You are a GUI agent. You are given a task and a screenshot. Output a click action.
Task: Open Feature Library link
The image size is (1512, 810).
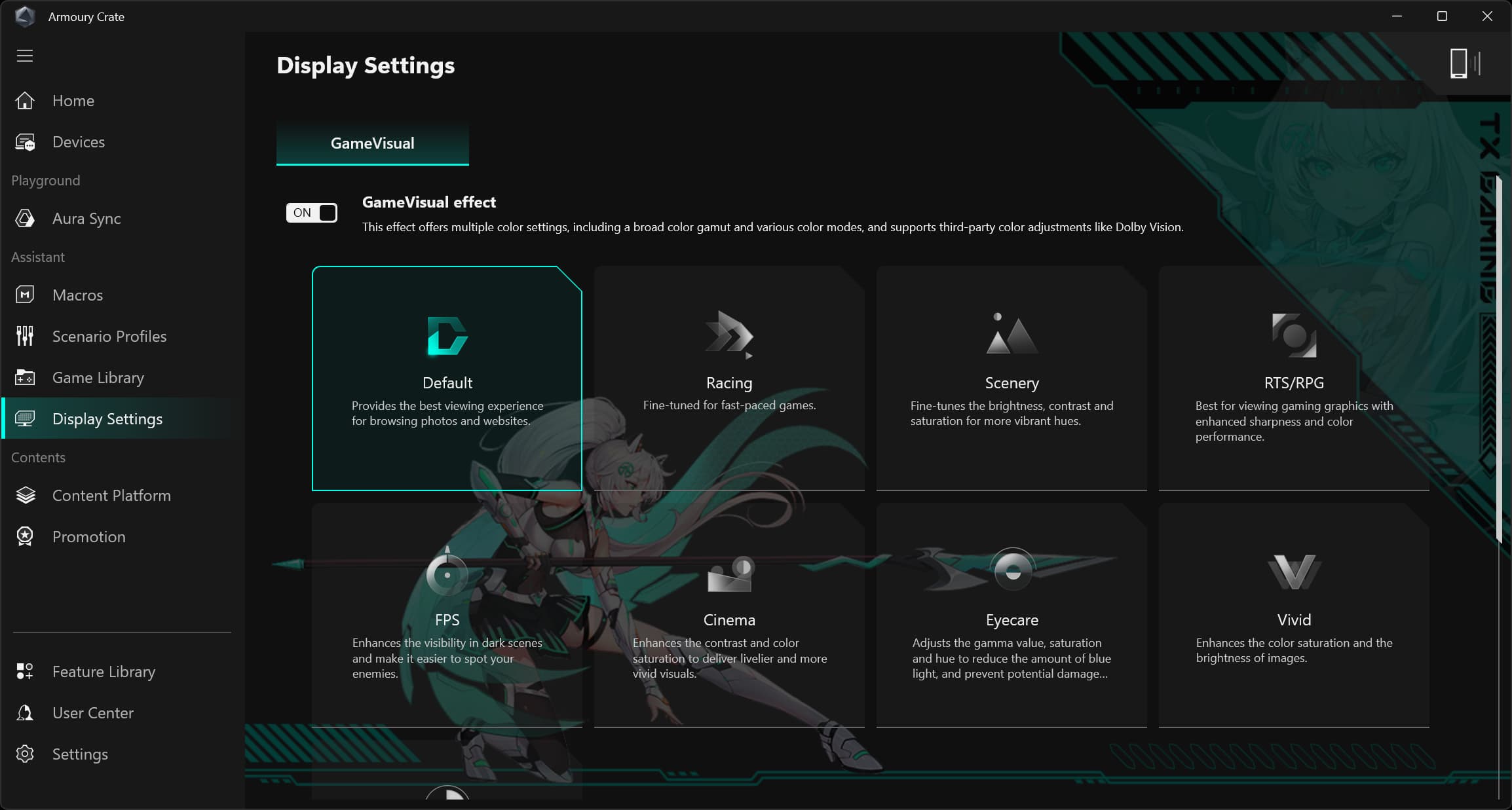(x=104, y=672)
